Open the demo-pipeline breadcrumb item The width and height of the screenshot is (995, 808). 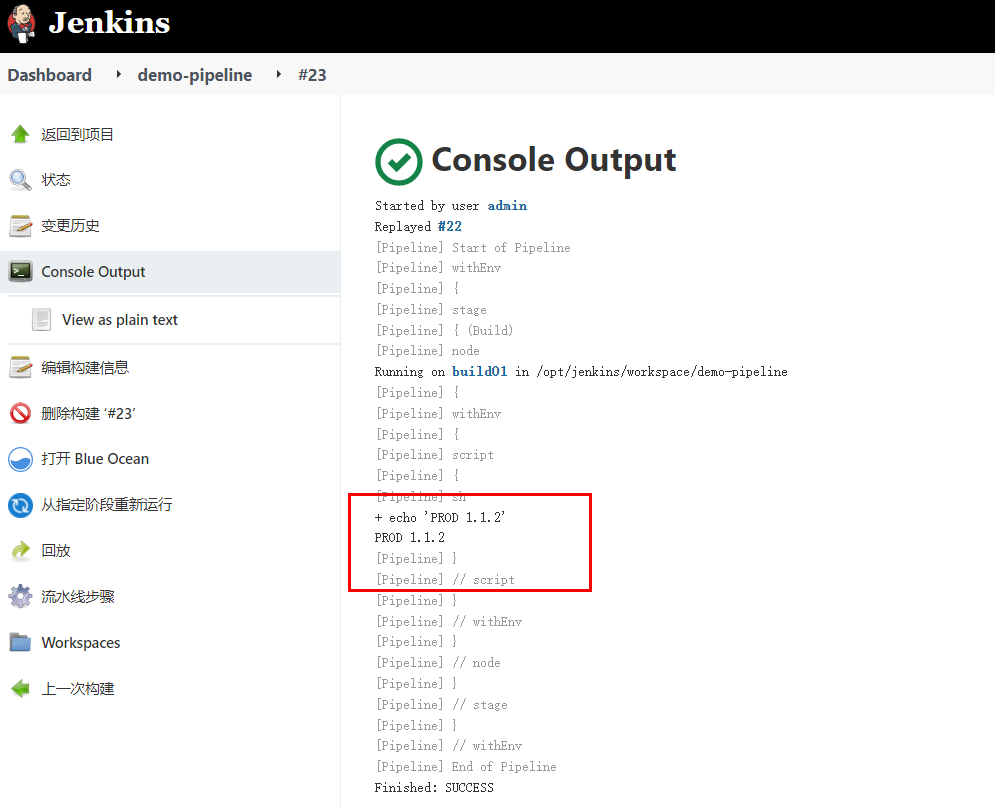point(194,74)
